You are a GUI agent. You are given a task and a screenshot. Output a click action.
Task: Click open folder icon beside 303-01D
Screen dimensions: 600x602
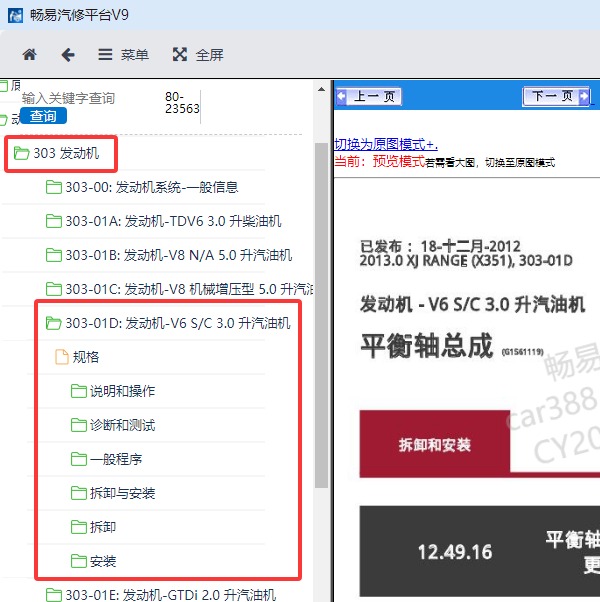click(54, 323)
